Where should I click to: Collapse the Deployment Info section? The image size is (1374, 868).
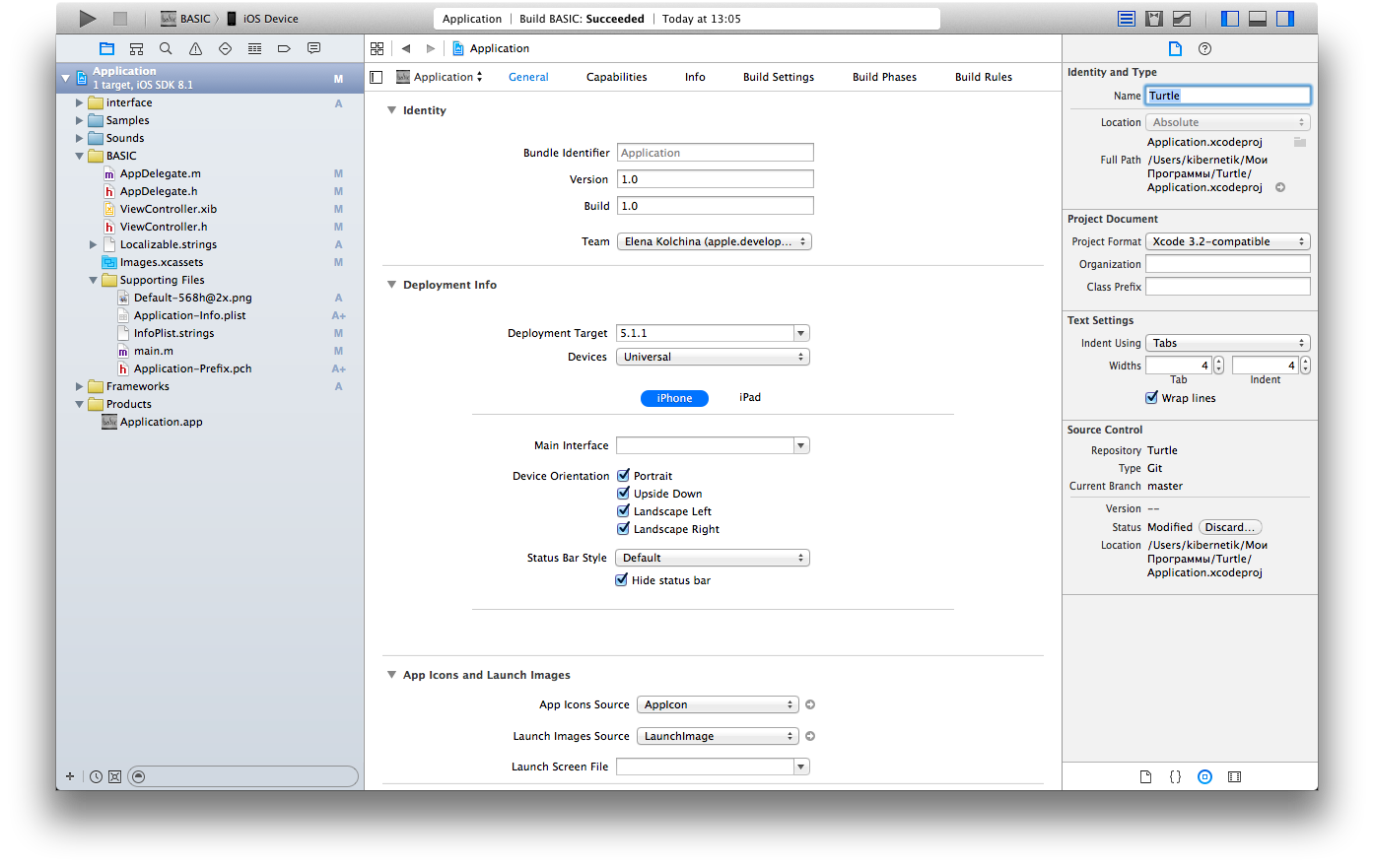point(391,285)
